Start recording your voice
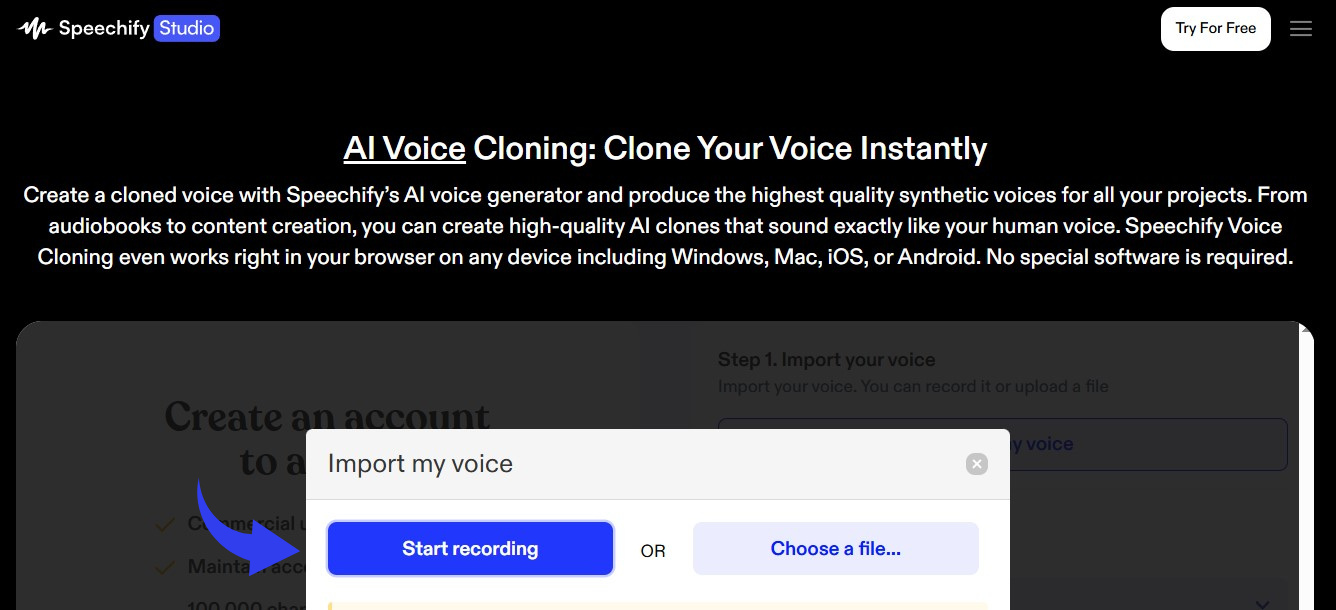 [470, 549]
